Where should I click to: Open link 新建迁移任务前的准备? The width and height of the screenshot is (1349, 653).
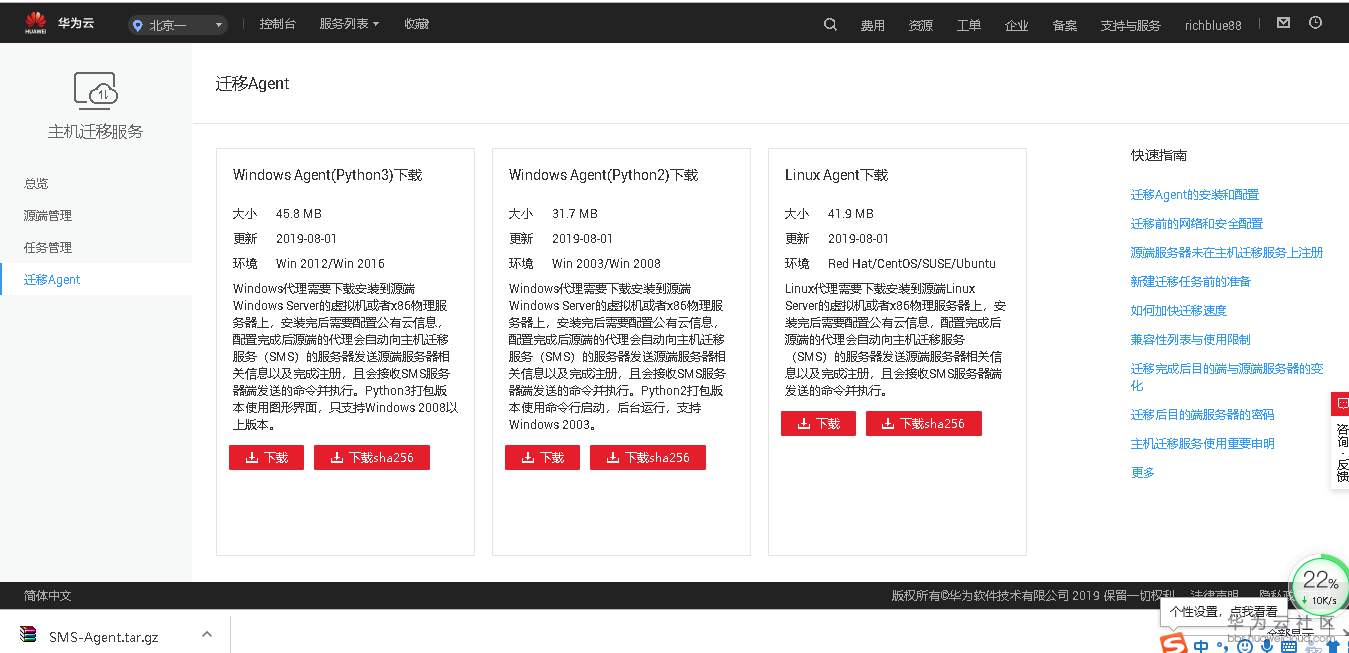coord(1191,282)
